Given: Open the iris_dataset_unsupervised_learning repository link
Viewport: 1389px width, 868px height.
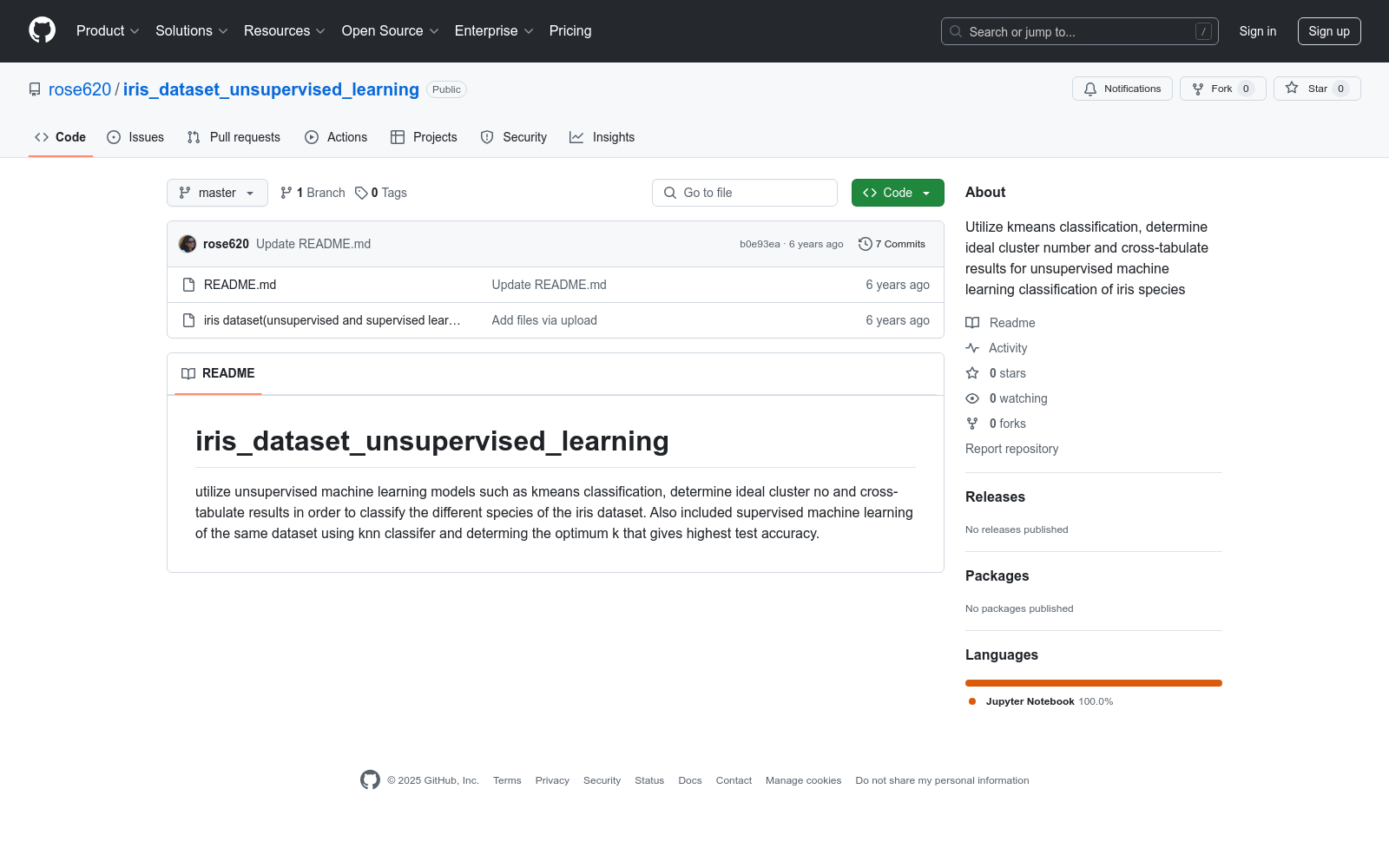Looking at the screenshot, I should (271, 89).
